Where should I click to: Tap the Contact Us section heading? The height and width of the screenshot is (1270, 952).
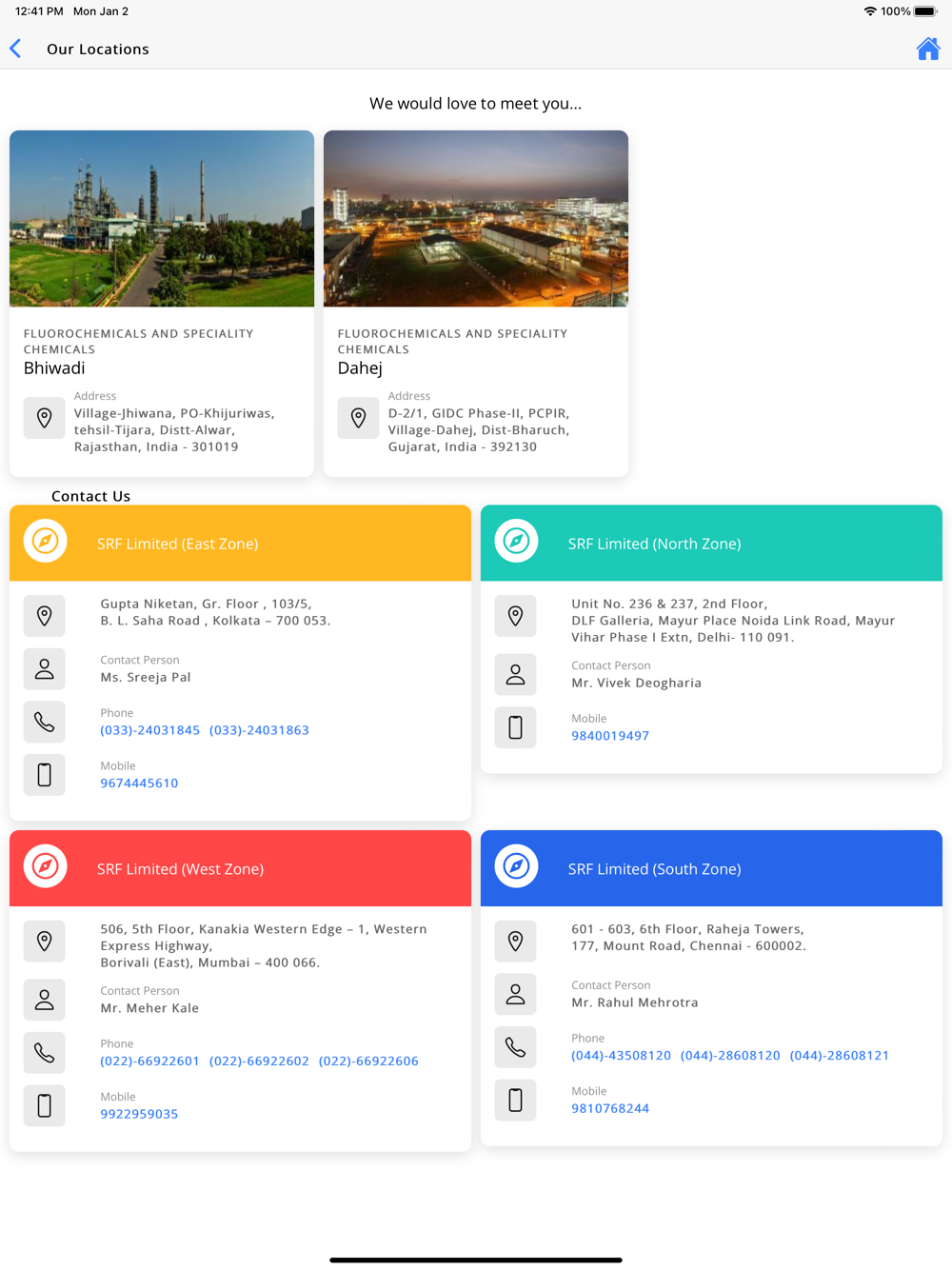pos(90,496)
